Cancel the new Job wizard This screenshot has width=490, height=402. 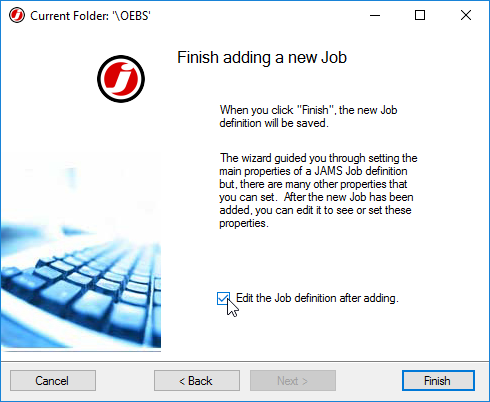click(53, 381)
